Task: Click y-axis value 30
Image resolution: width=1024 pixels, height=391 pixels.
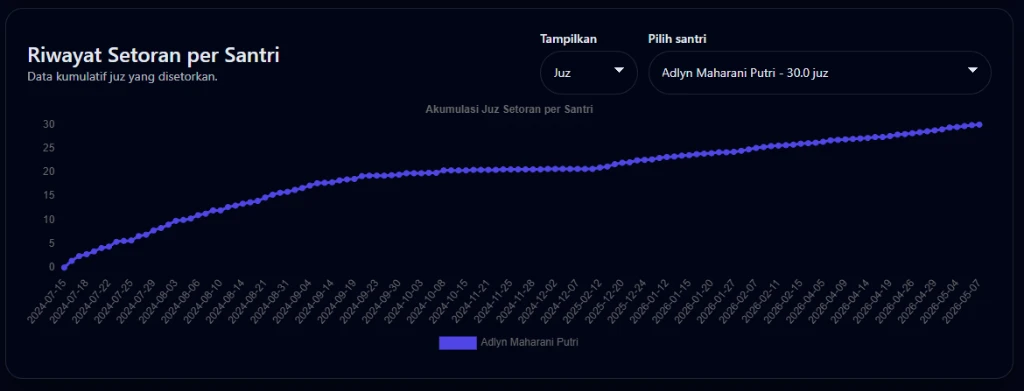Action: coord(50,124)
